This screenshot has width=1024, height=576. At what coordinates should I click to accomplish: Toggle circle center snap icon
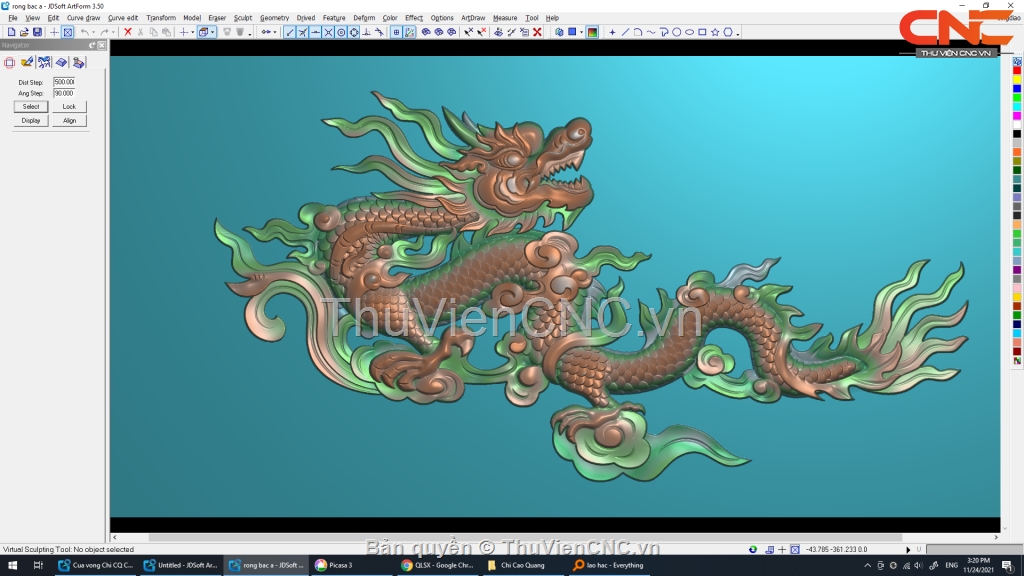[341, 32]
